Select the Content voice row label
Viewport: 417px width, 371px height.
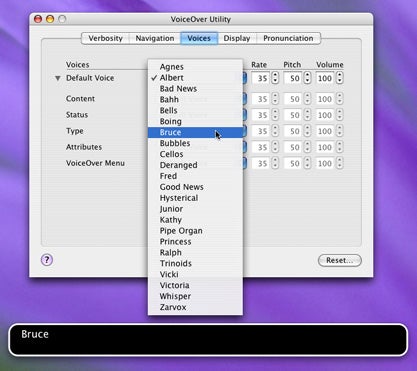[80, 99]
